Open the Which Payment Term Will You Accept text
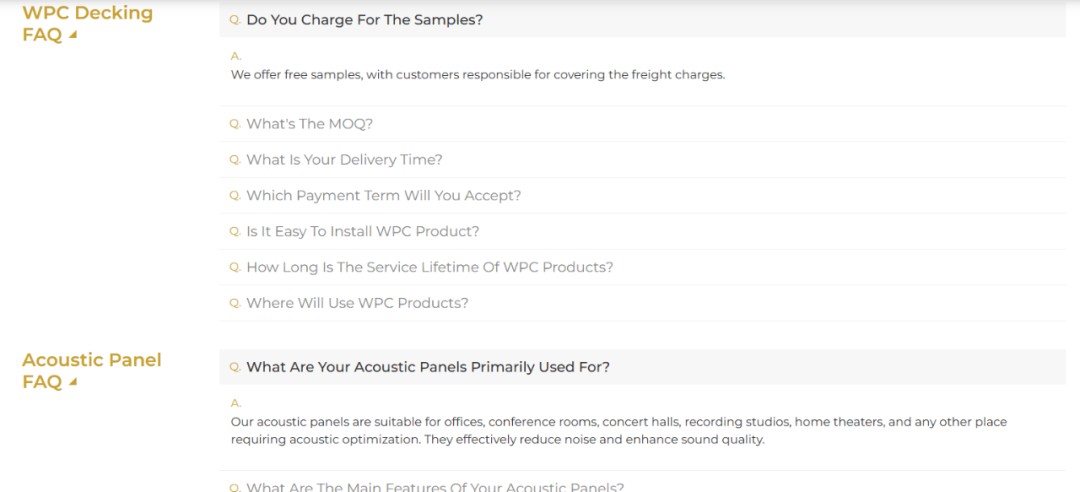The image size is (1080, 492). pyautogui.click(x=383, y=196)
